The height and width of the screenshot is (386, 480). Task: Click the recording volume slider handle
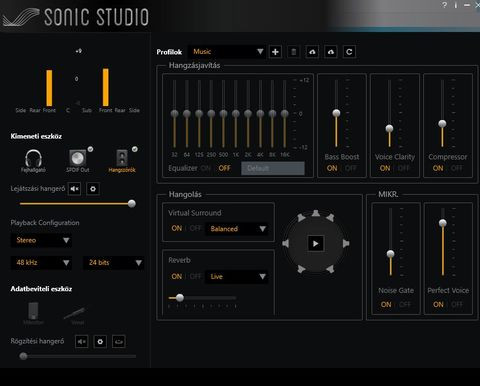[23, 356]
